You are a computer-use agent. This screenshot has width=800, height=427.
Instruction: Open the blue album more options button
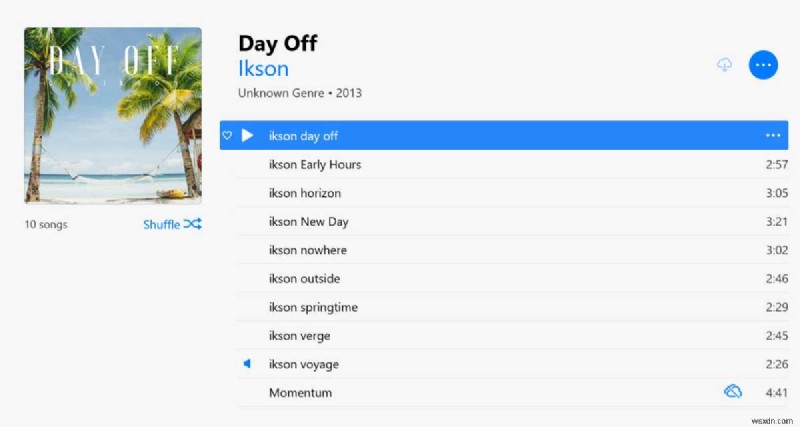[763, 65]
